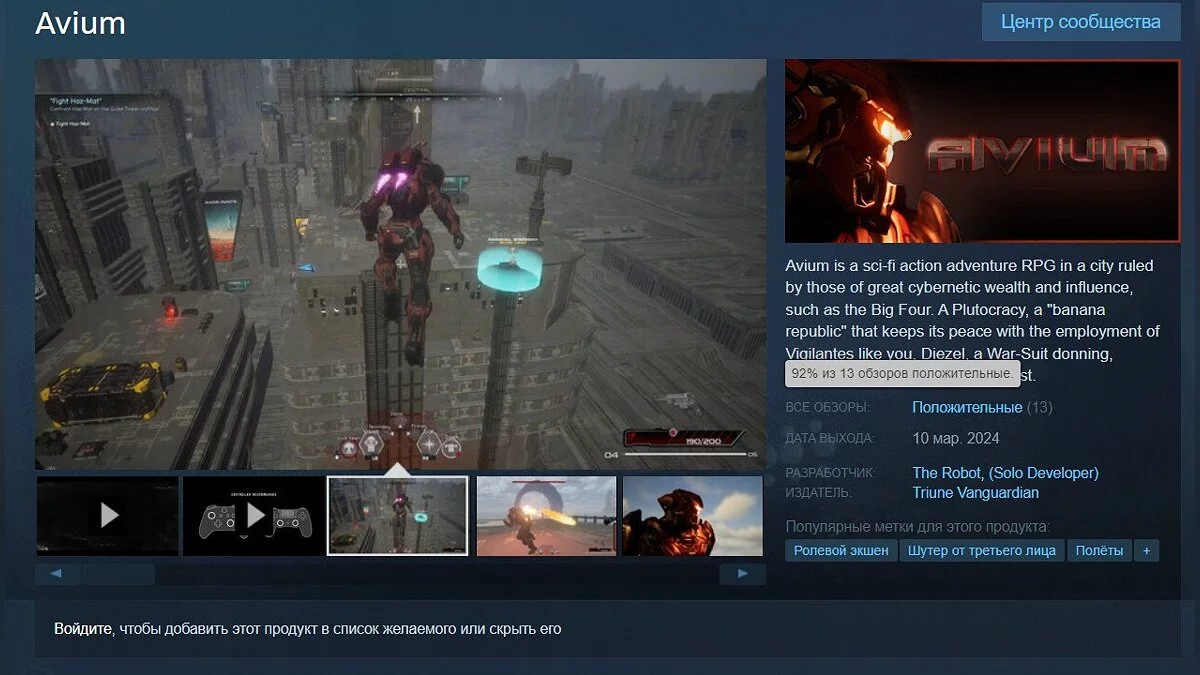Click the 92% из 13 обзоров tooltip
Viewport: 1200px width, 675px height.
pyautogui.click(x=902, y=374)
